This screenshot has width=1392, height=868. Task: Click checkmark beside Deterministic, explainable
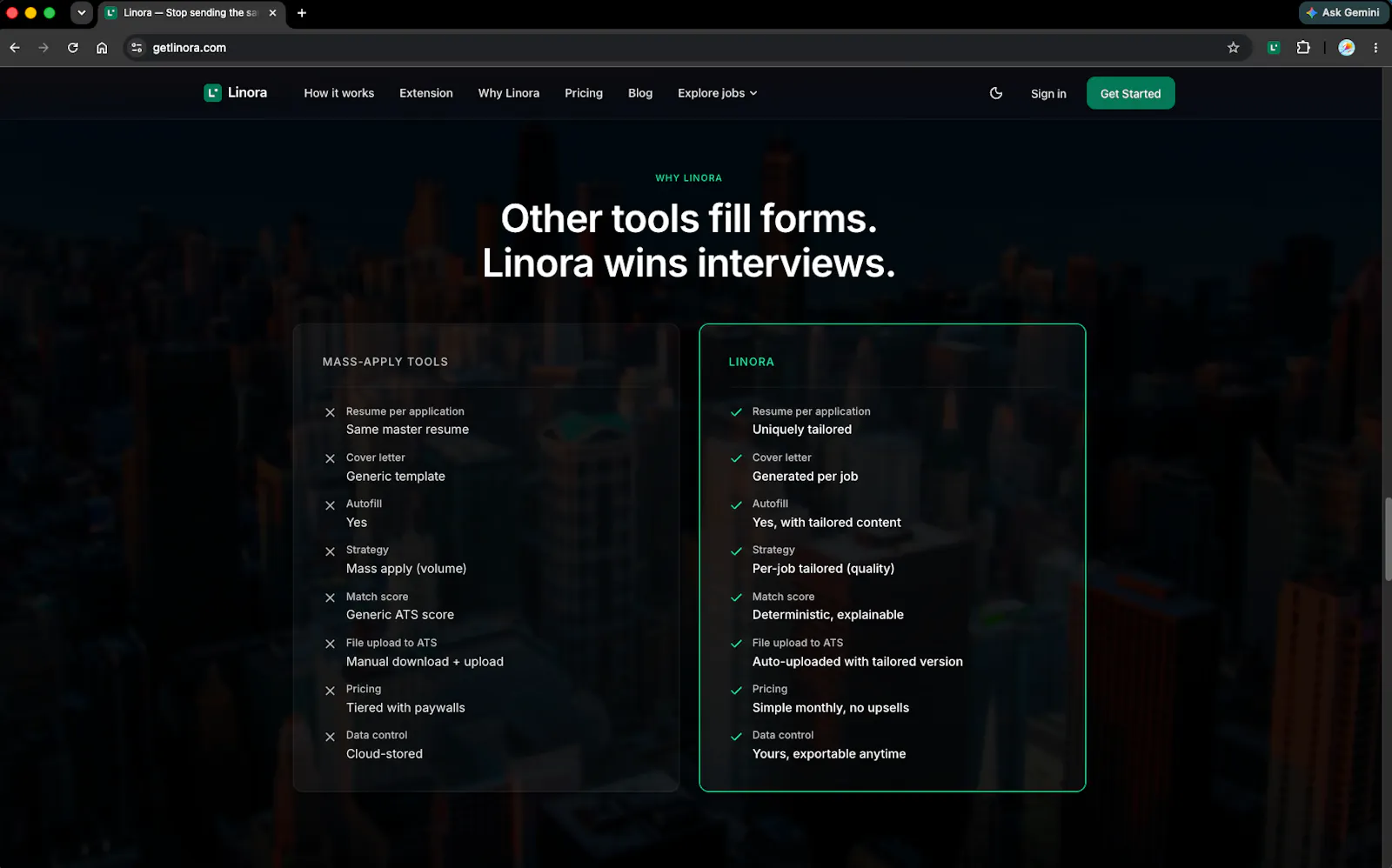tap(736, 598)
